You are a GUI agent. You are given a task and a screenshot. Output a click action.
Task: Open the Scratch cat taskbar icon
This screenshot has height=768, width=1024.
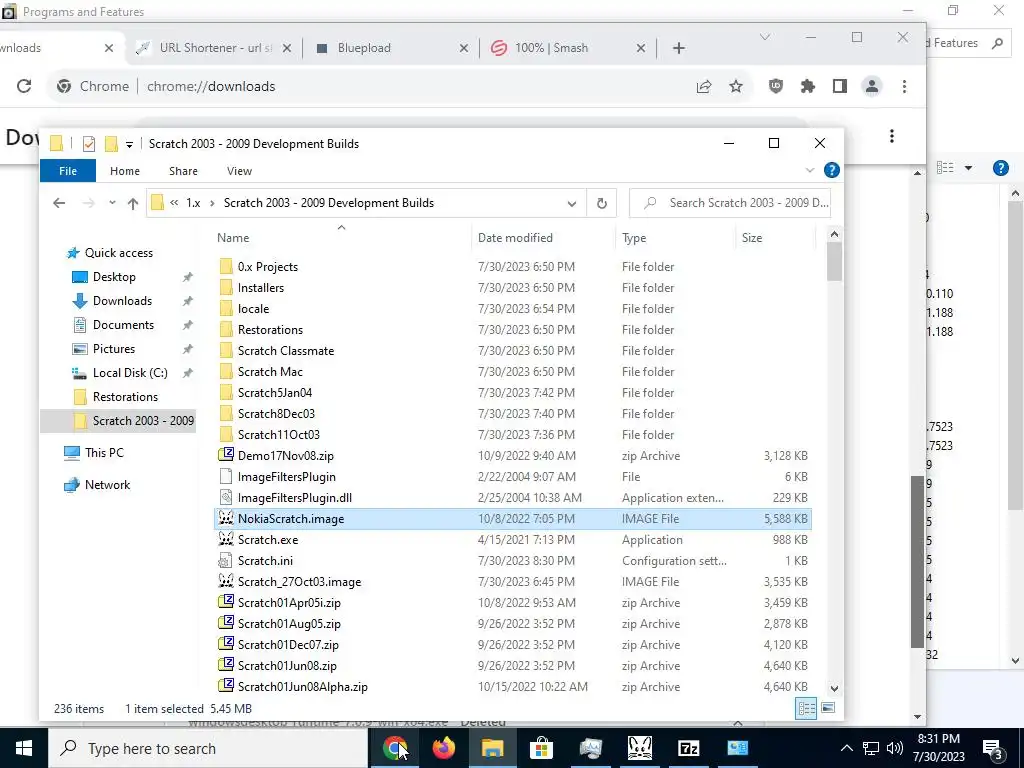(x=639, y=748)
